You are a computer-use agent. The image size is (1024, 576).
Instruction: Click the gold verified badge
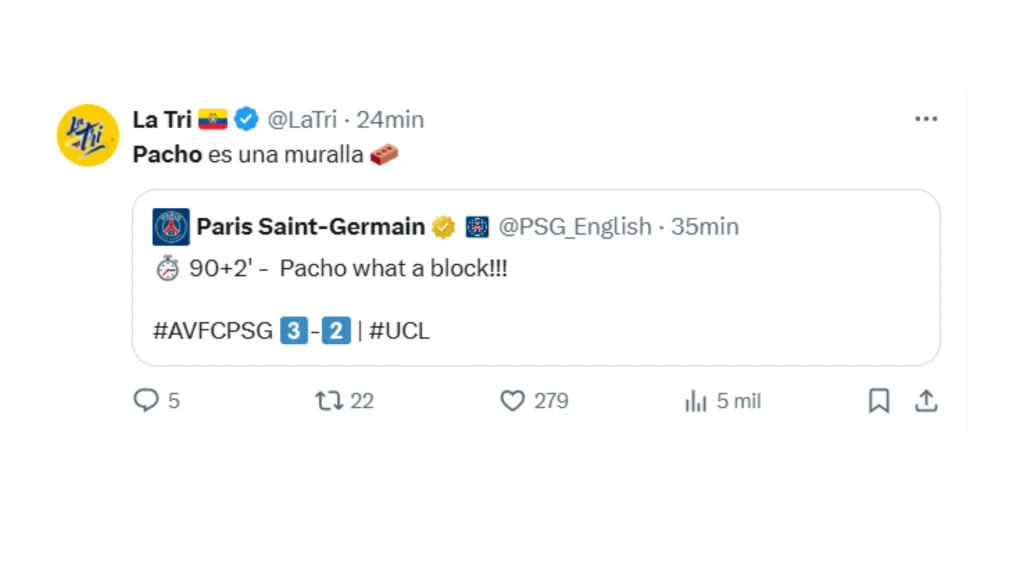(x=443, y=228)
